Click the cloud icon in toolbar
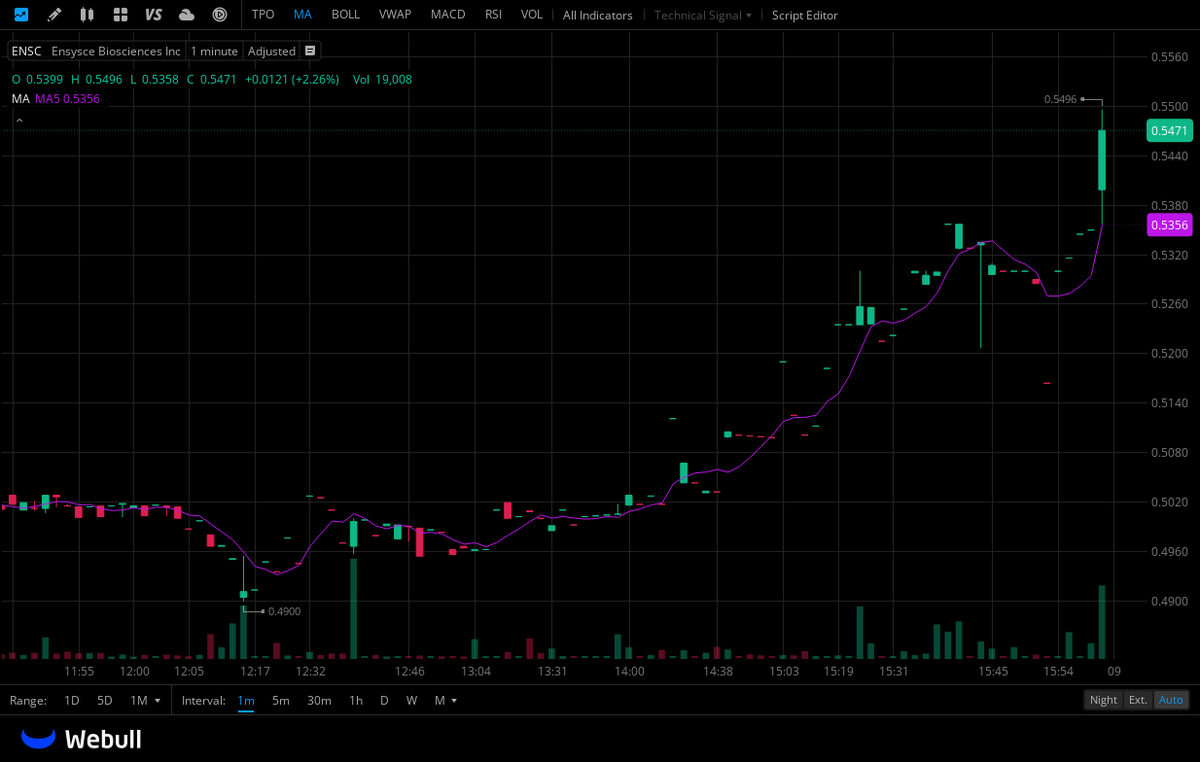The image size is (1200, 762). point(186,15)
